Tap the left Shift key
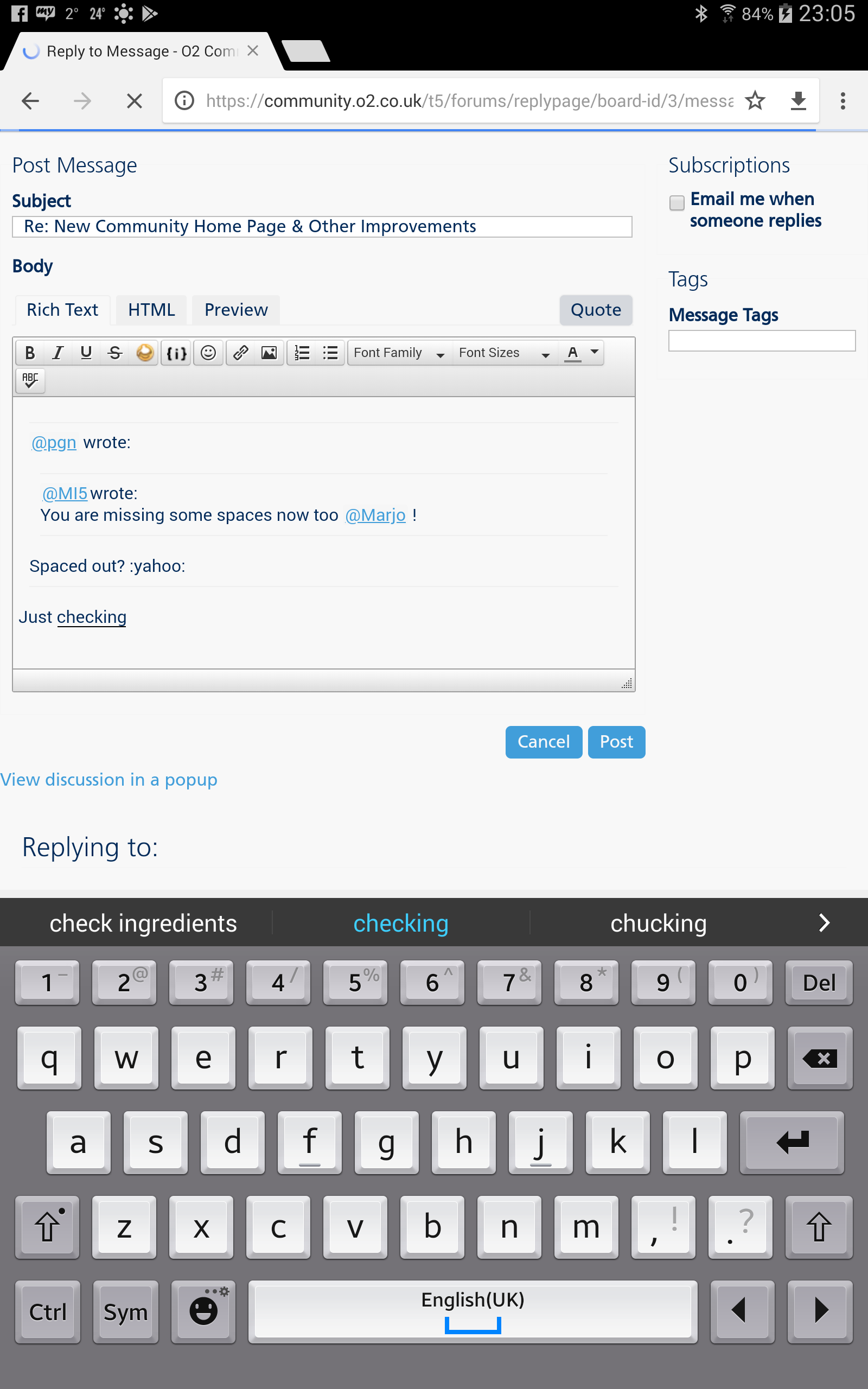This screenshot has width=868, height=1389. 48,1227
